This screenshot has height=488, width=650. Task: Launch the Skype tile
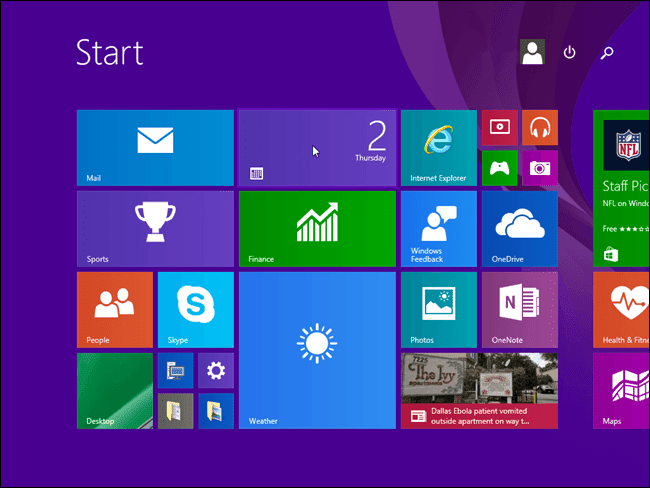click(196, 310)
